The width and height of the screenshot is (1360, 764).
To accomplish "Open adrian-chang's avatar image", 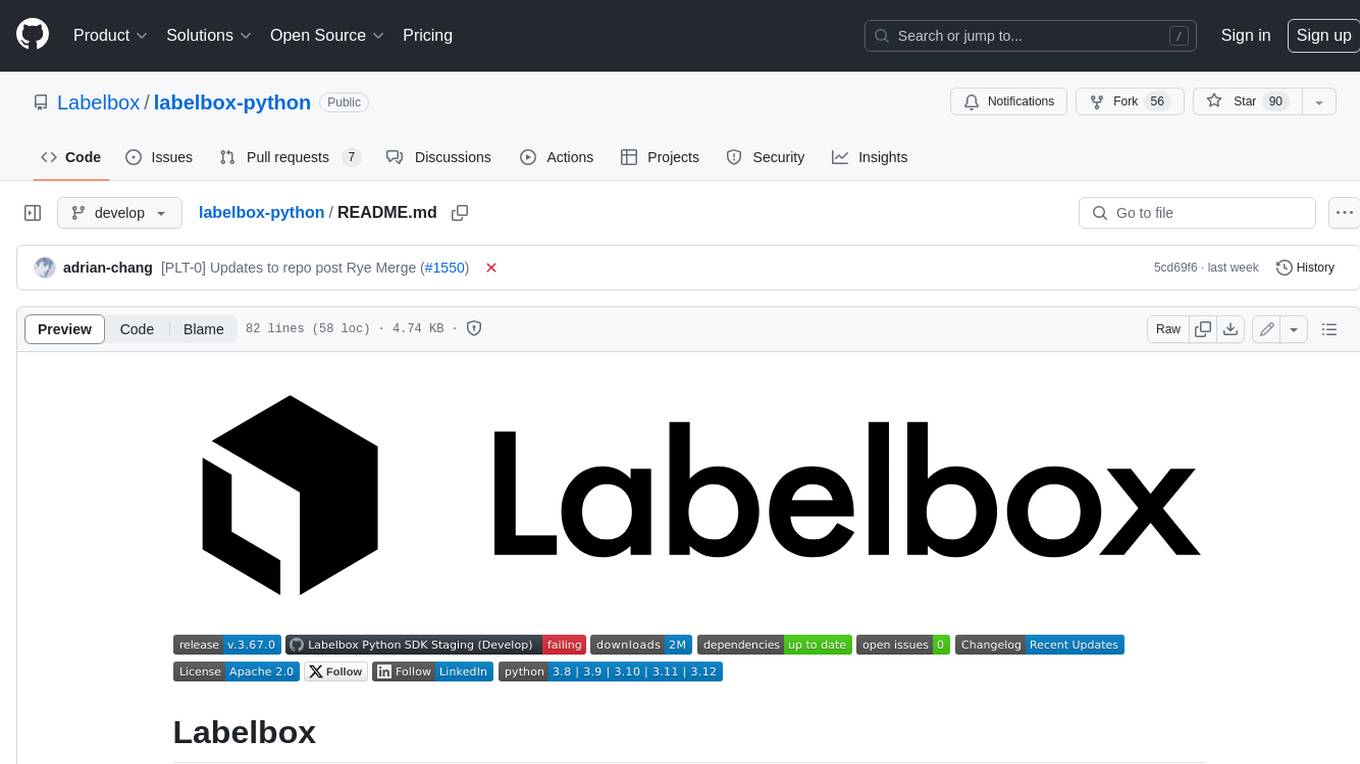I will tap(44, 268).
